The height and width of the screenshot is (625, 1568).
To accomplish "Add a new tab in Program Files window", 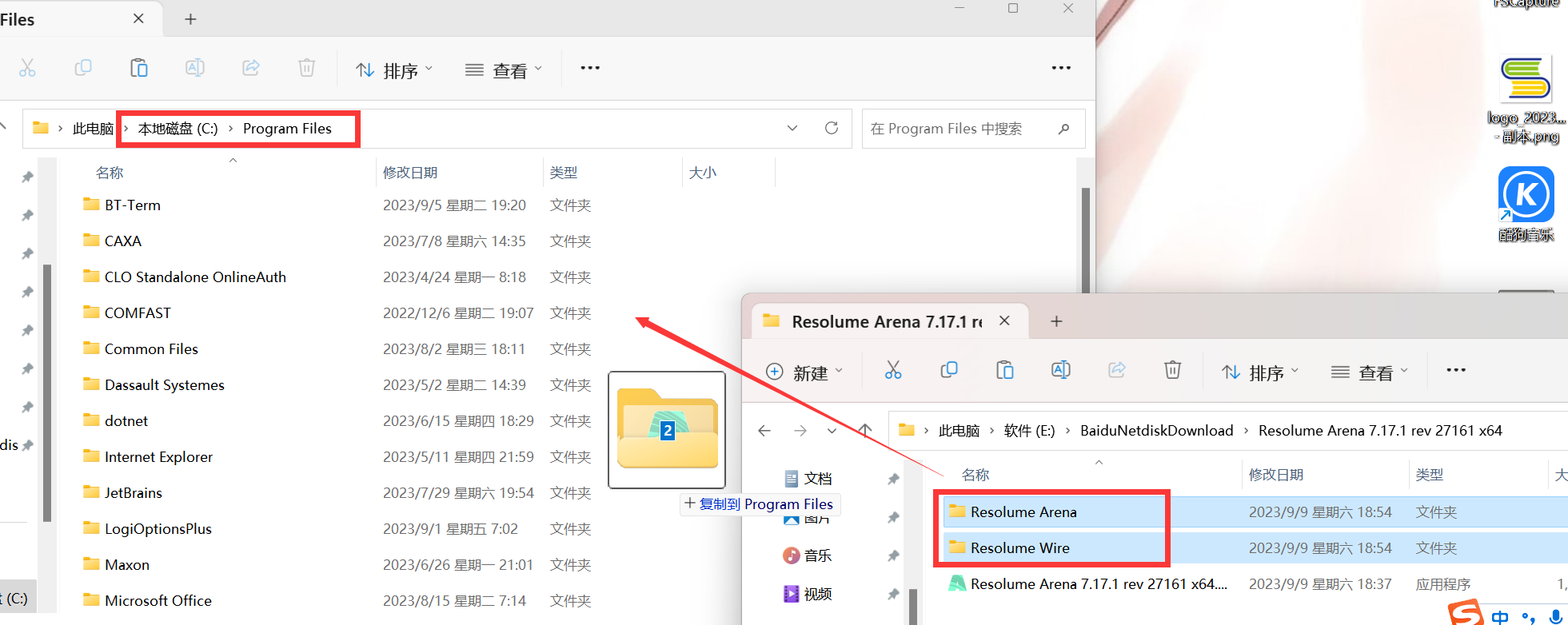I will (x=190, y=19).
